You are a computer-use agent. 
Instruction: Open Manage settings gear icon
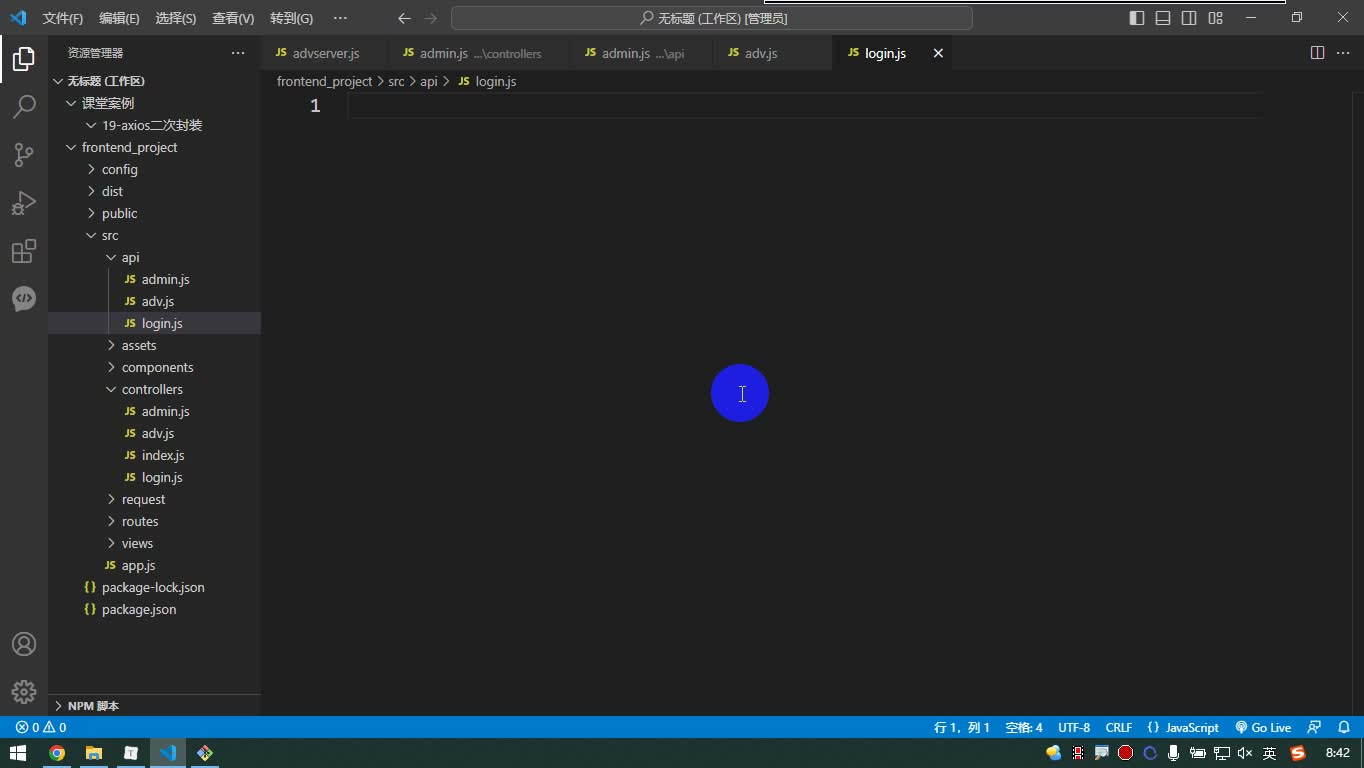click(24, 691)
